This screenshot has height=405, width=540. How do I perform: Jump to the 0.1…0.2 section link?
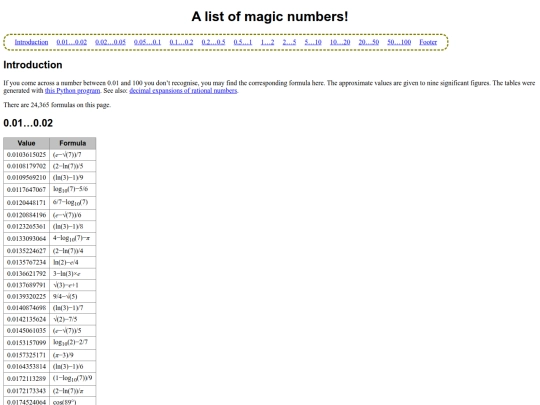(181, 42)
